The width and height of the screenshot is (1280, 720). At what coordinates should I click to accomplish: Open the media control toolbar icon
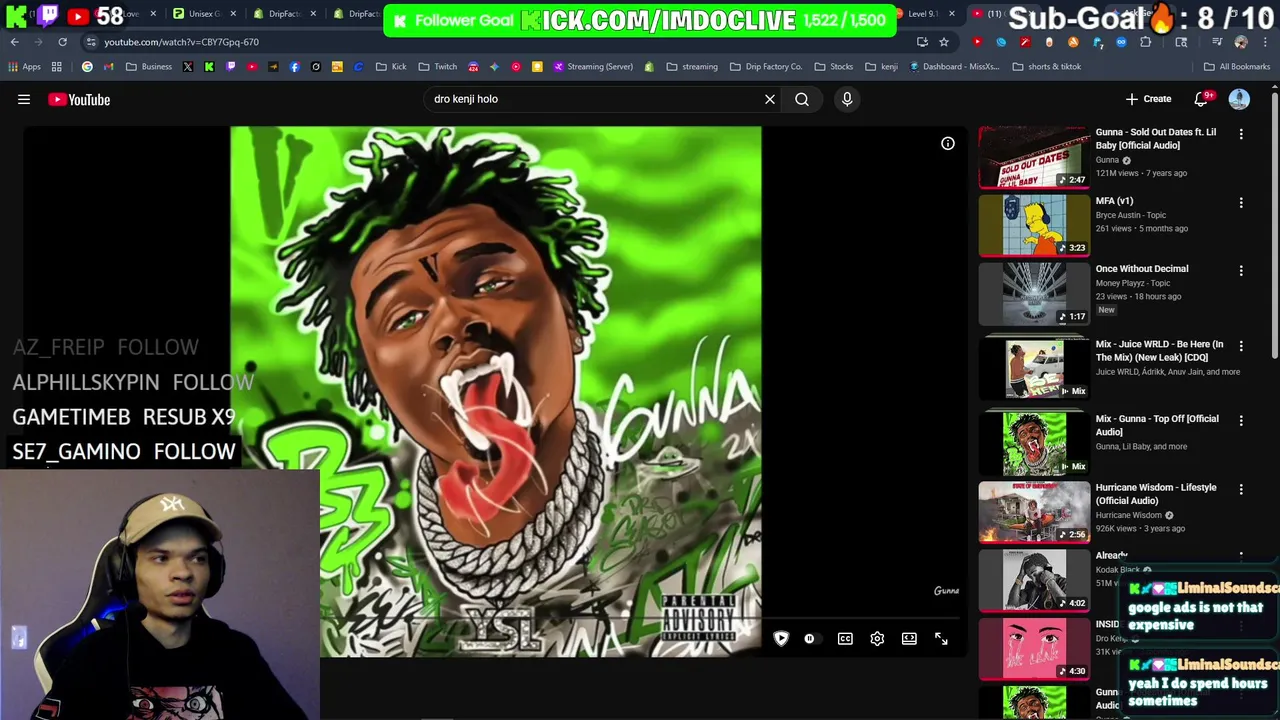1217,42
